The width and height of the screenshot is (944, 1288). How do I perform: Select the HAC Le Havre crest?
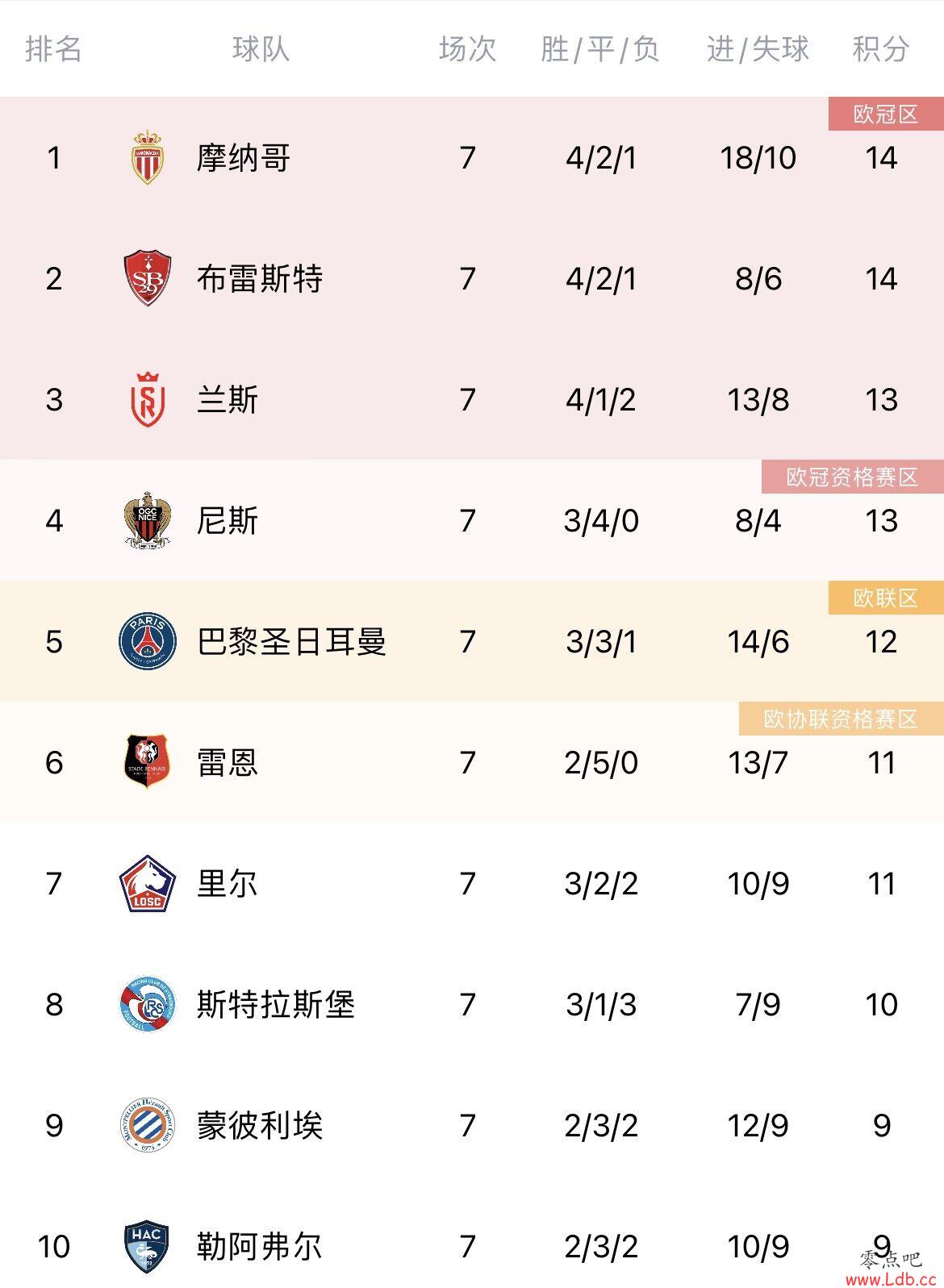pyautogui.click(x=148, y=1247)
